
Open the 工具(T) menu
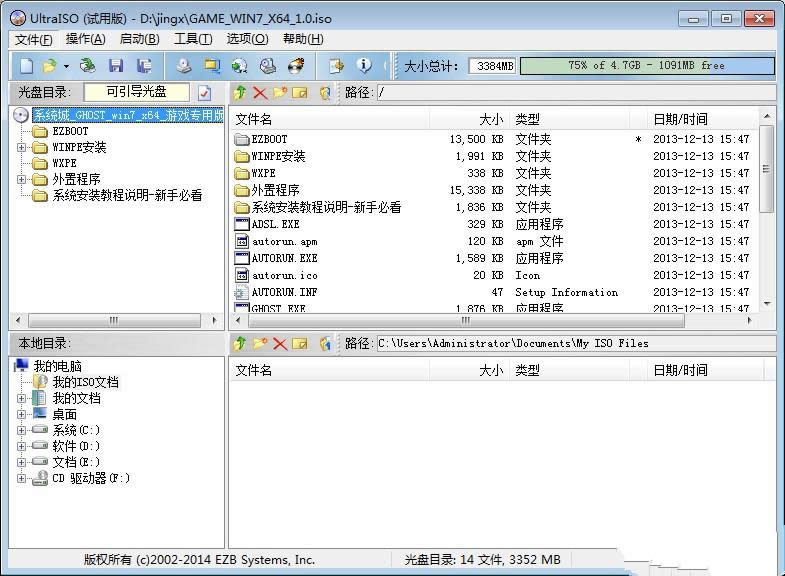click(x=193, y=39)
